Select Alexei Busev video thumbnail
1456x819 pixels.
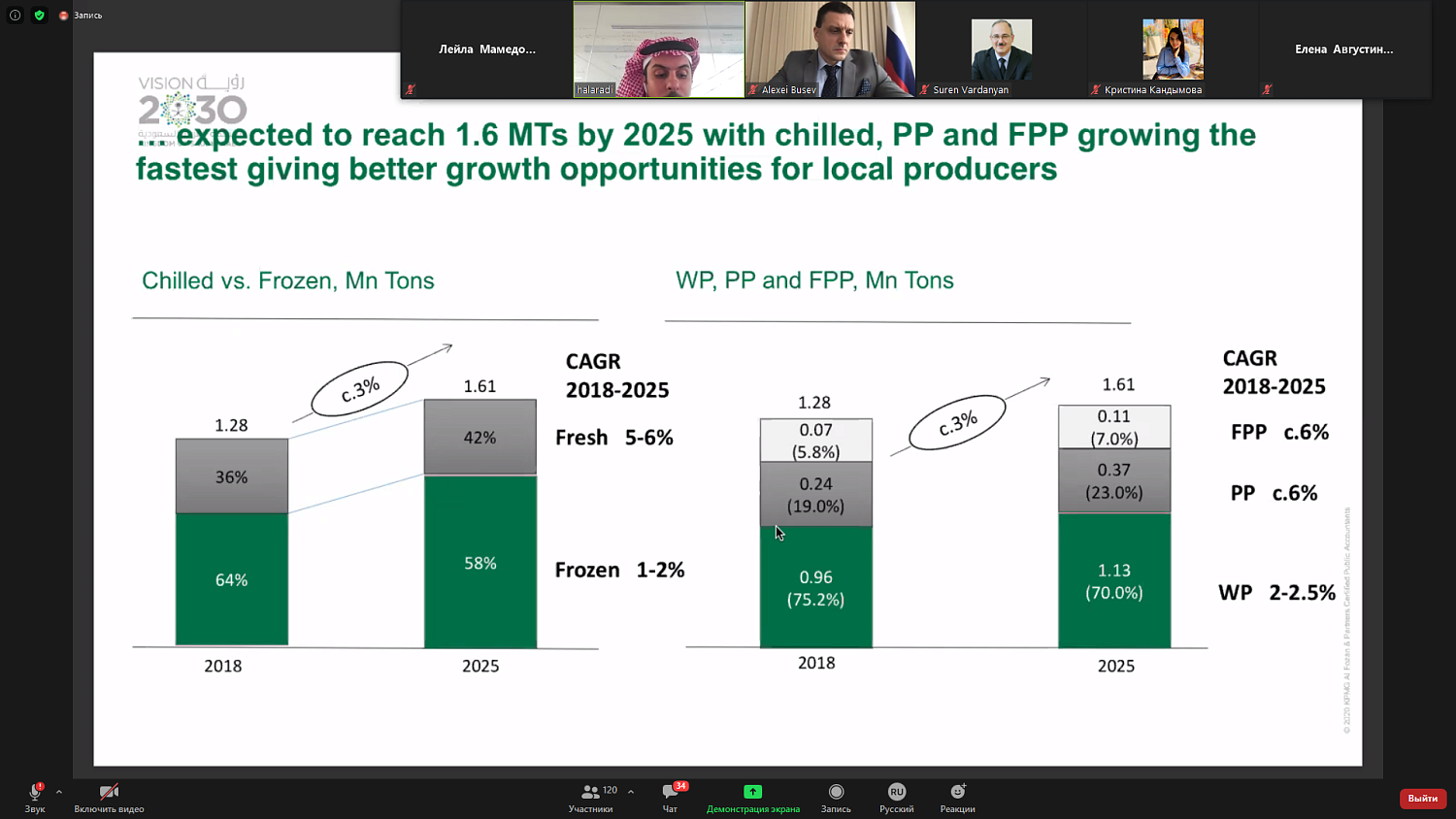coord(830,49)
